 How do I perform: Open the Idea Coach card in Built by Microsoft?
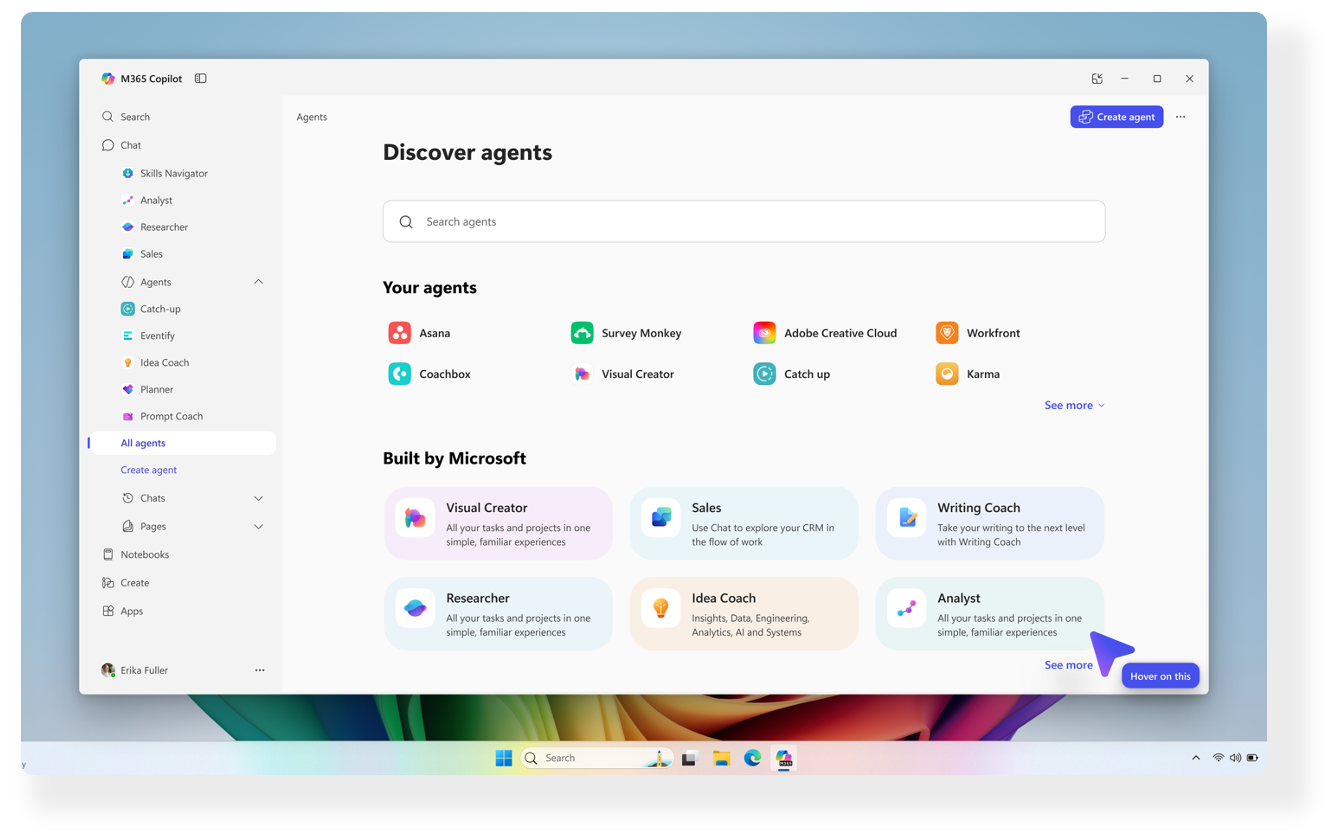(x=744, y=614)
